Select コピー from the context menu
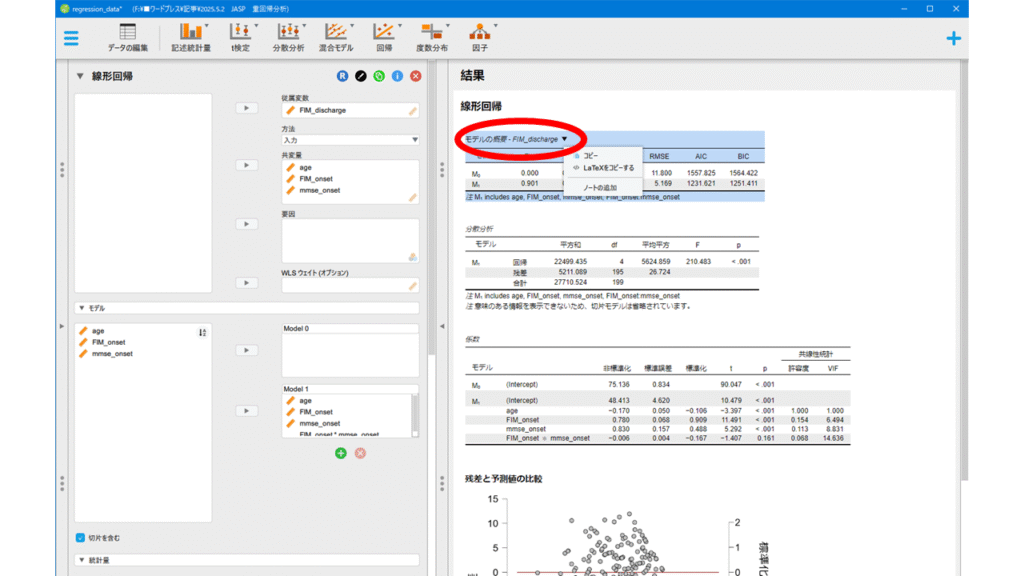Image resolution: width=1024 pixels, height=576 pixels. (590, 156)
